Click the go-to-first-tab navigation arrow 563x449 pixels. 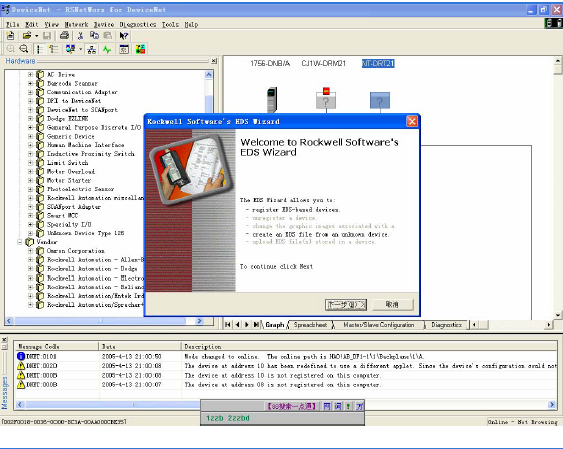coord(228,325)
